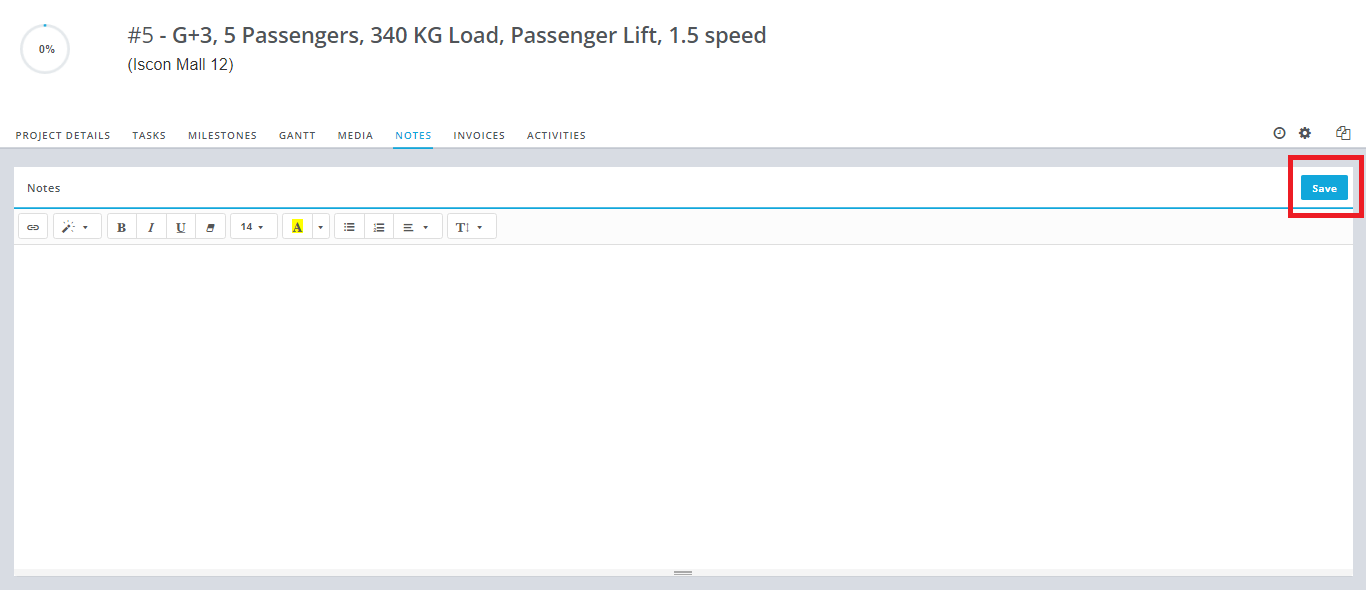
Task: Click the '(Iscon Mall 12)' client text
Action: tap(180, 65)
